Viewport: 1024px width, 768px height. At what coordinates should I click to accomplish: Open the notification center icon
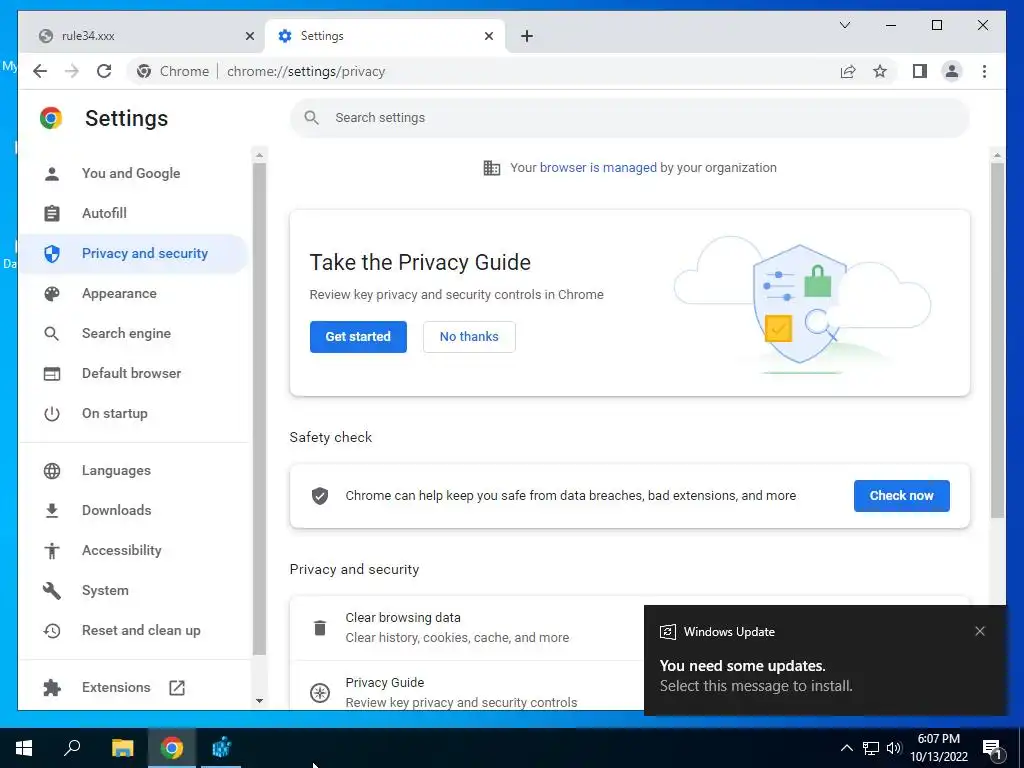[993, 749]
